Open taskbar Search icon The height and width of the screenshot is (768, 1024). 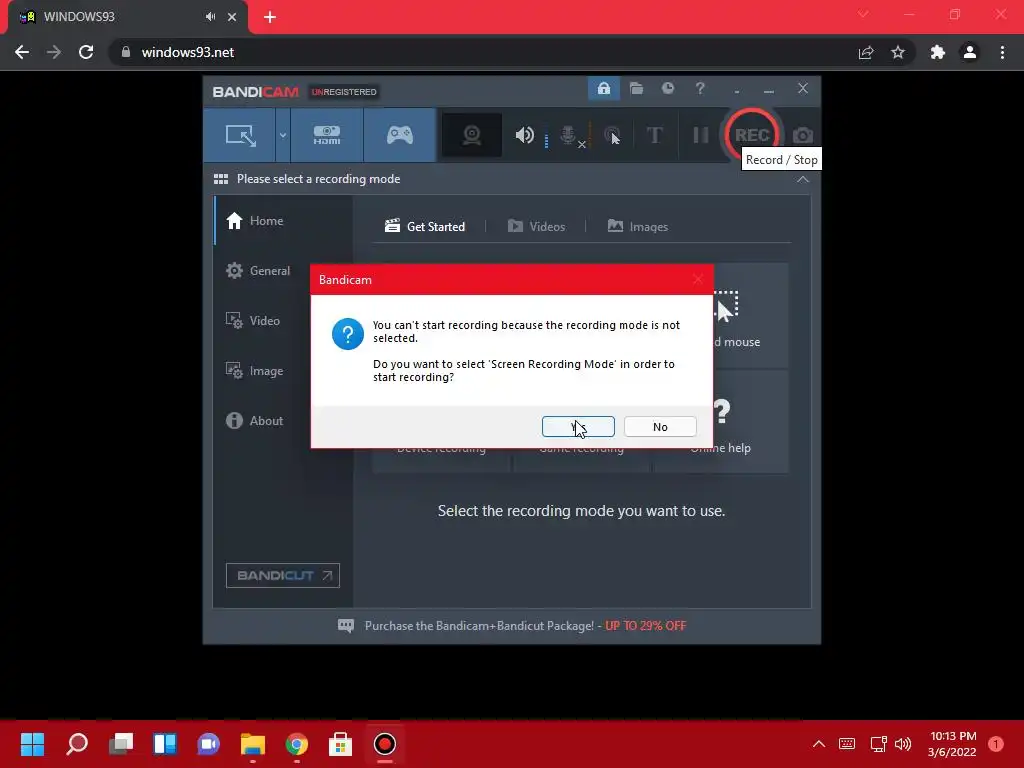[77, 744]
